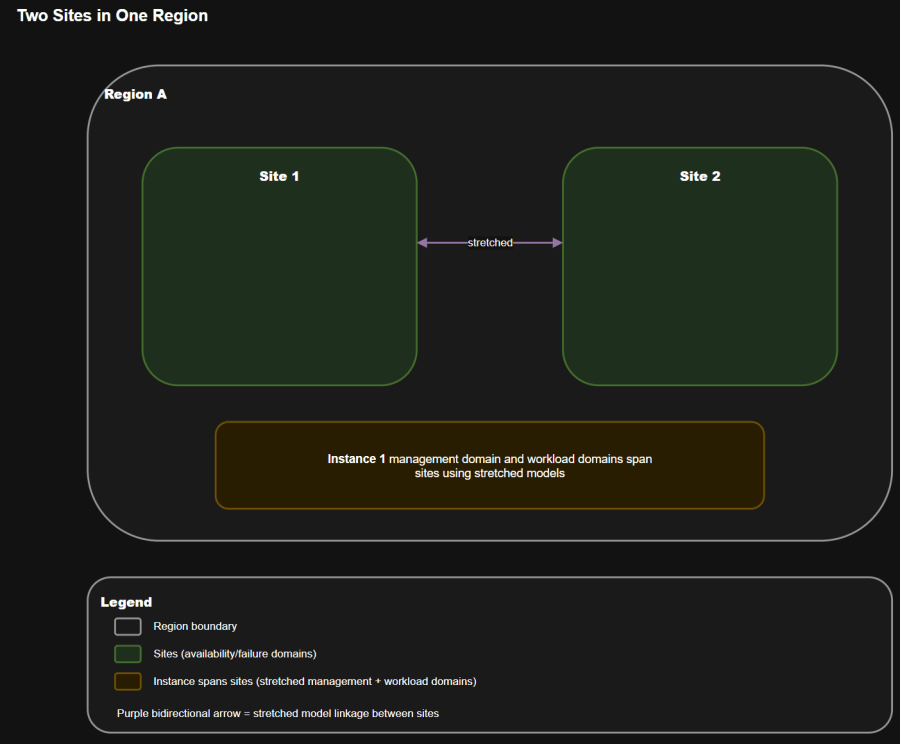The width and height of the screenshot is (900, 744).
Task: Click the purple bidirectional arrow note text
Action: pyautogui.click(x=277, y=714)
